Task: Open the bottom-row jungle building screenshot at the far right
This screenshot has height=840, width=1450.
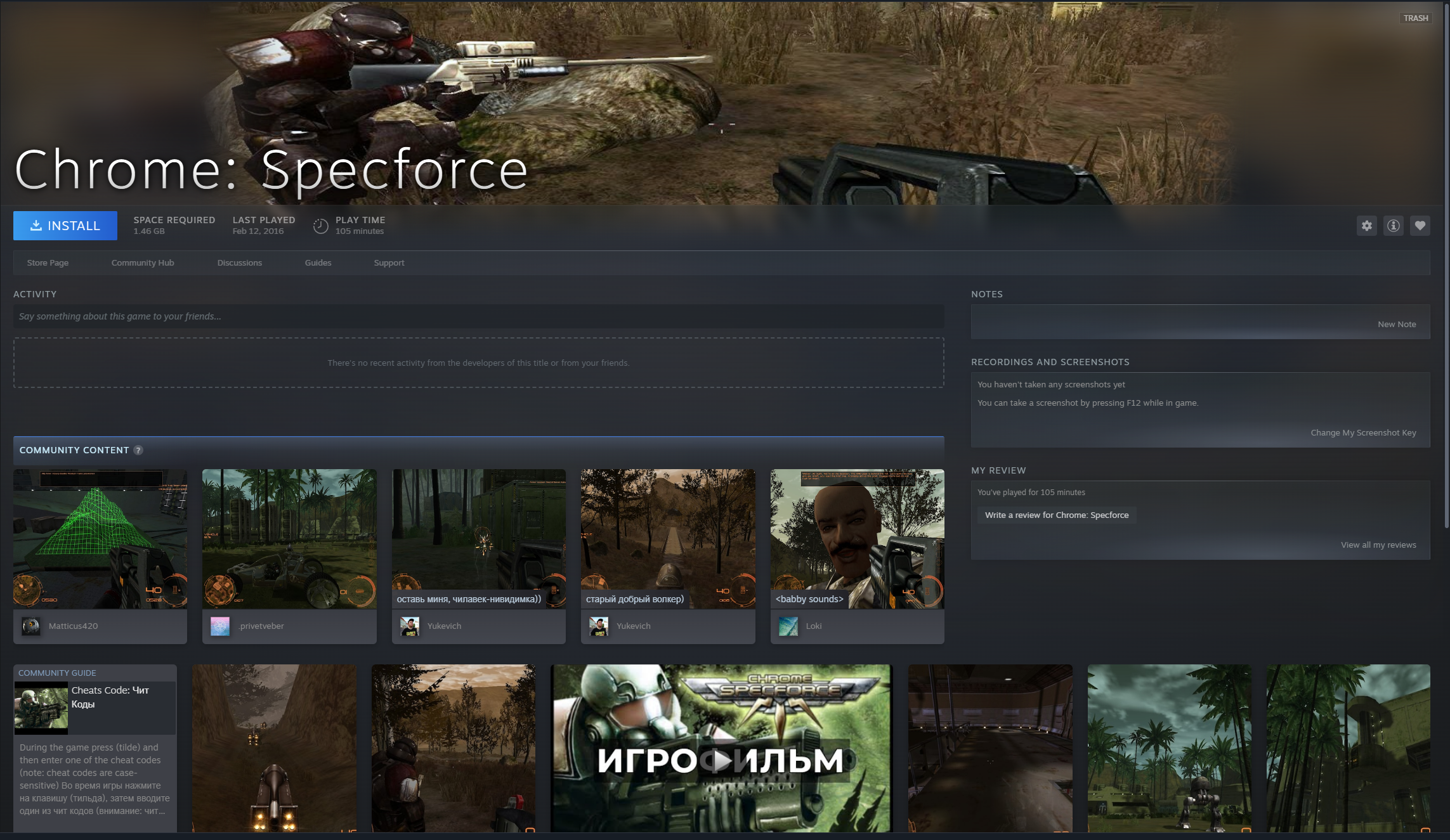Action: (1349, 748)
